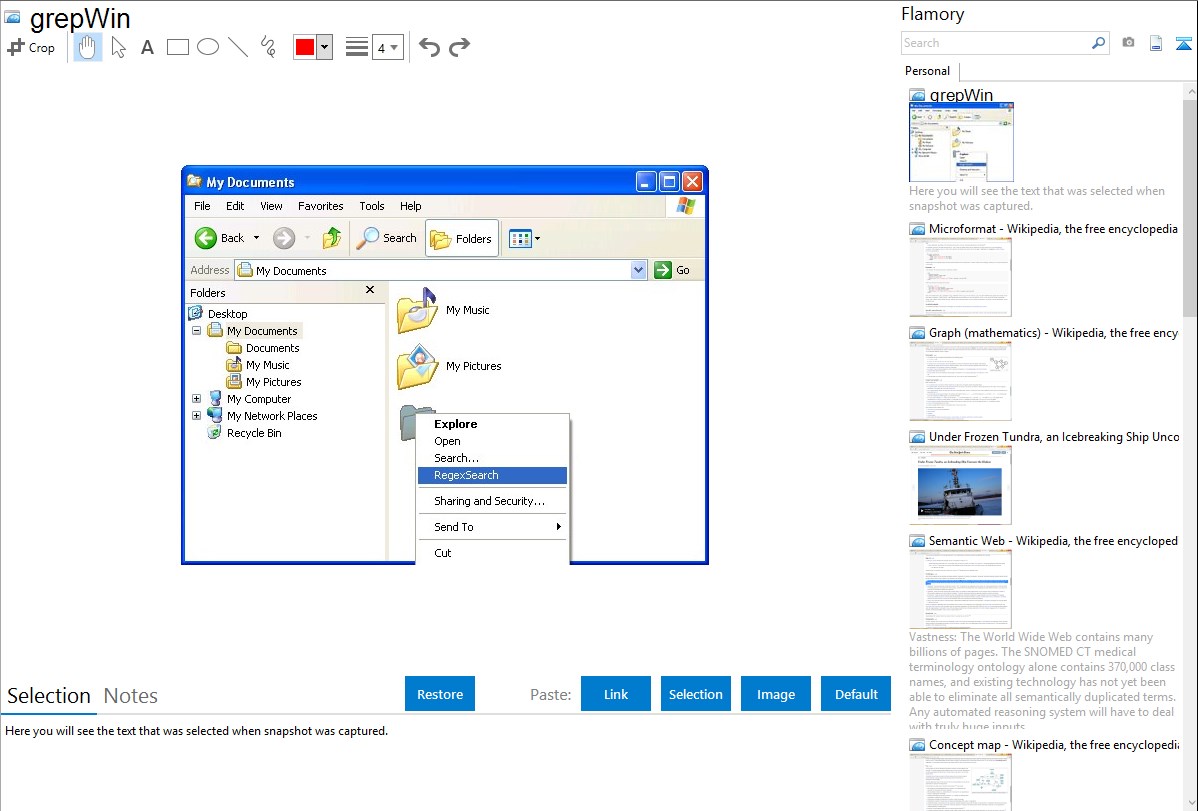The width and height of the screenshot is (1198, 811).
Task: Open Help menu in My Documents
Action: 410,206
